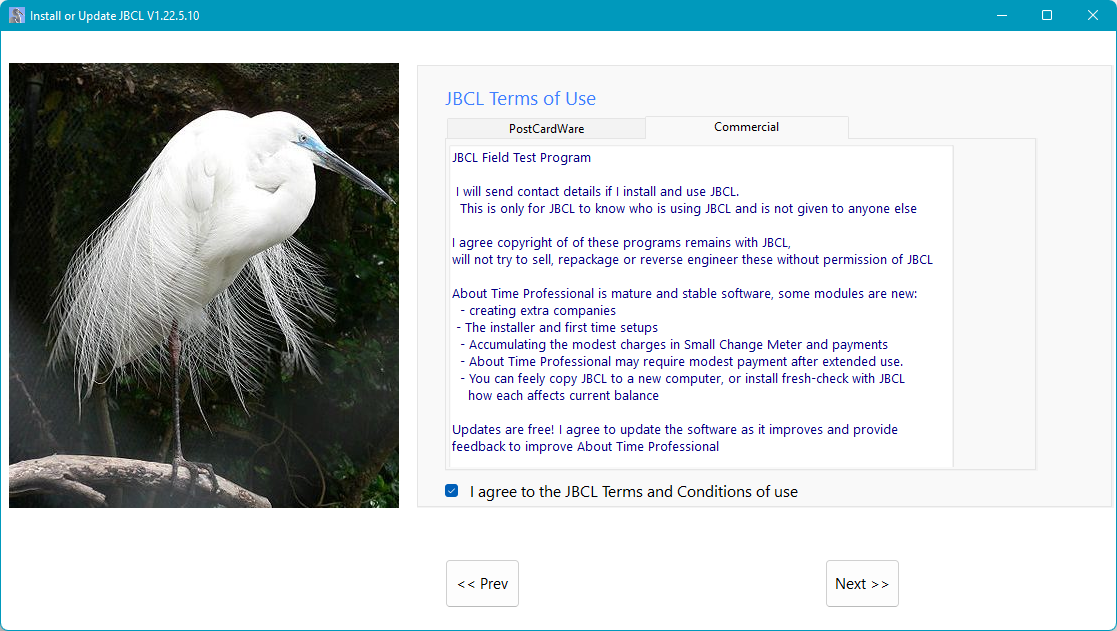Maximize the installer window
The width and height of the screenshot is (1117, 631).
click(1046, 15)
